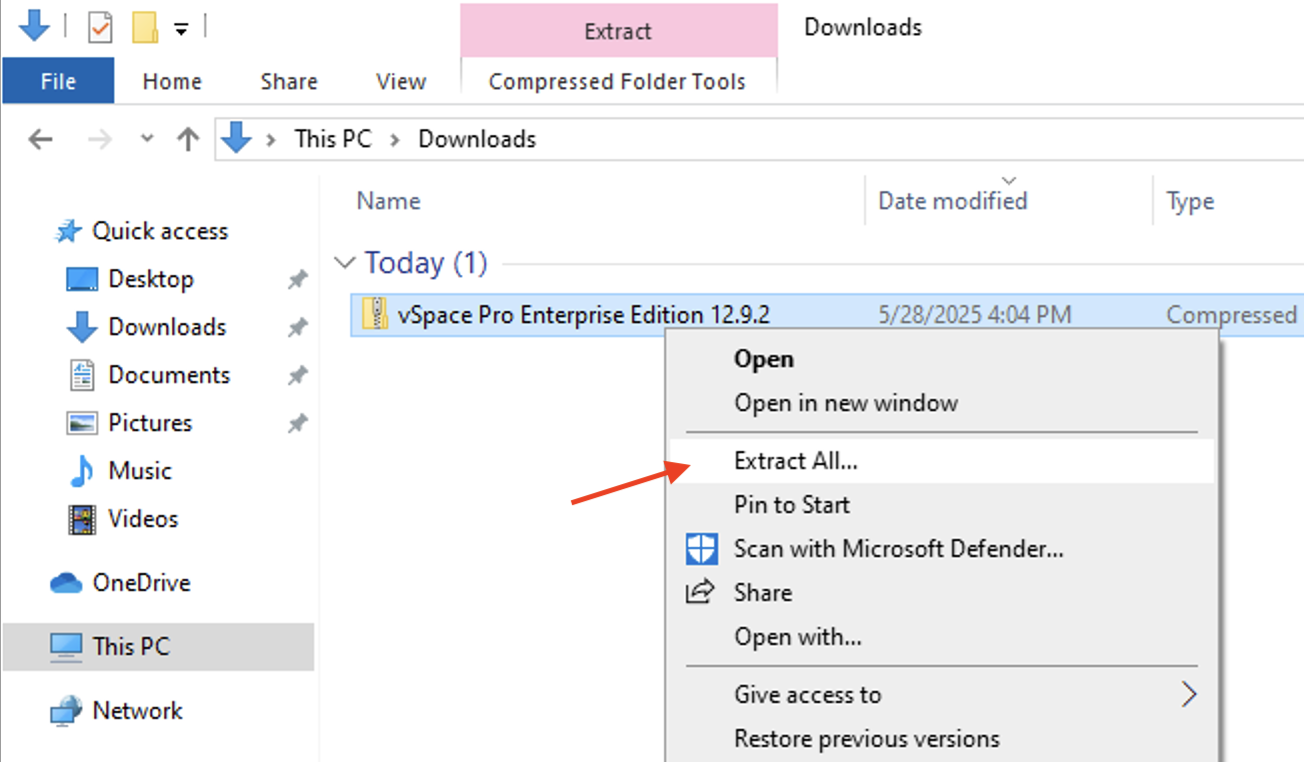The height and width of the screenshot is (762, 1304).
Task: Choose Pin to Start in context menu
Action: (792, 505)
